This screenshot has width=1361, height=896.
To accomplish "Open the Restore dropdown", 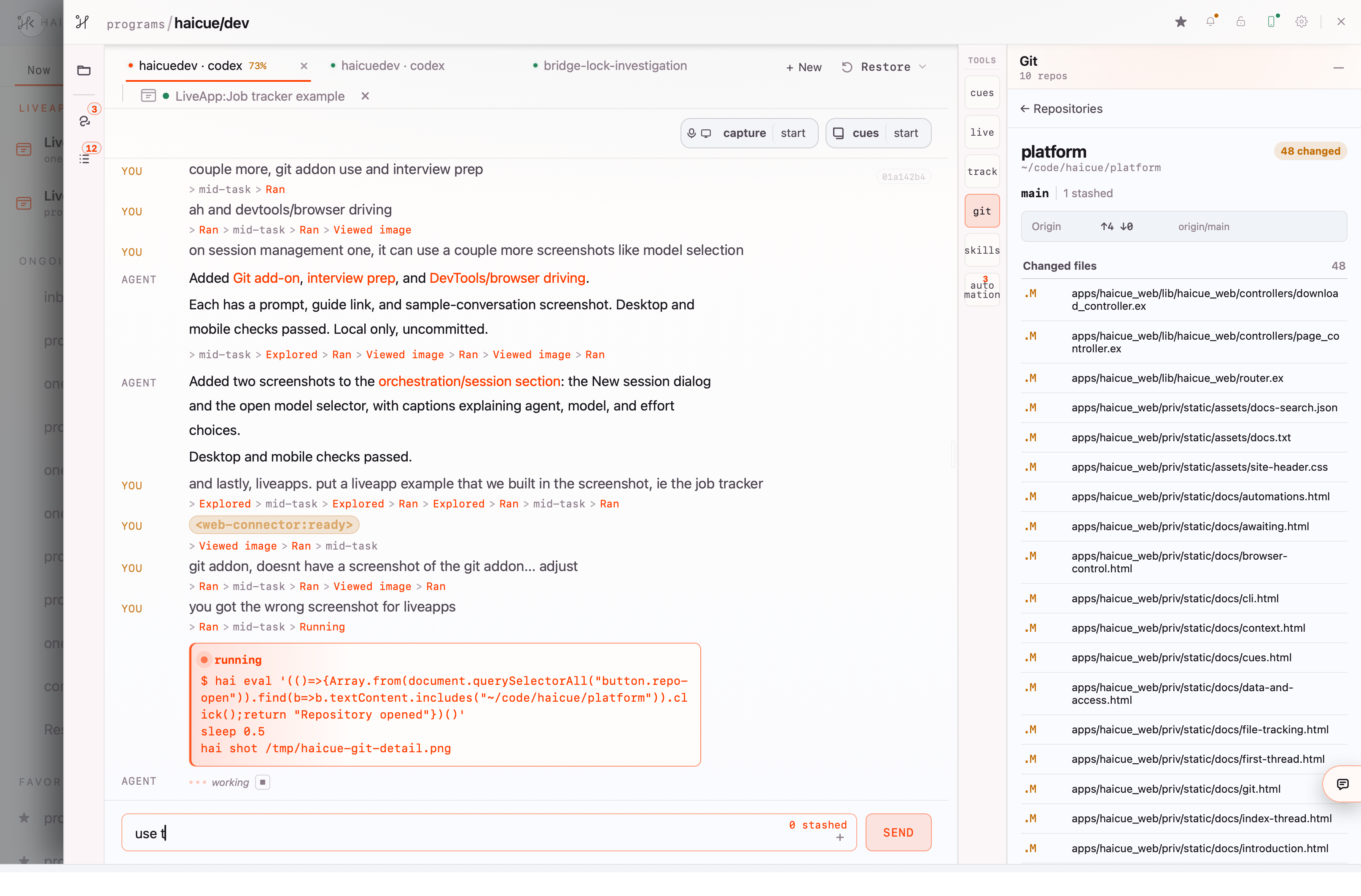I will coord(884,67).
